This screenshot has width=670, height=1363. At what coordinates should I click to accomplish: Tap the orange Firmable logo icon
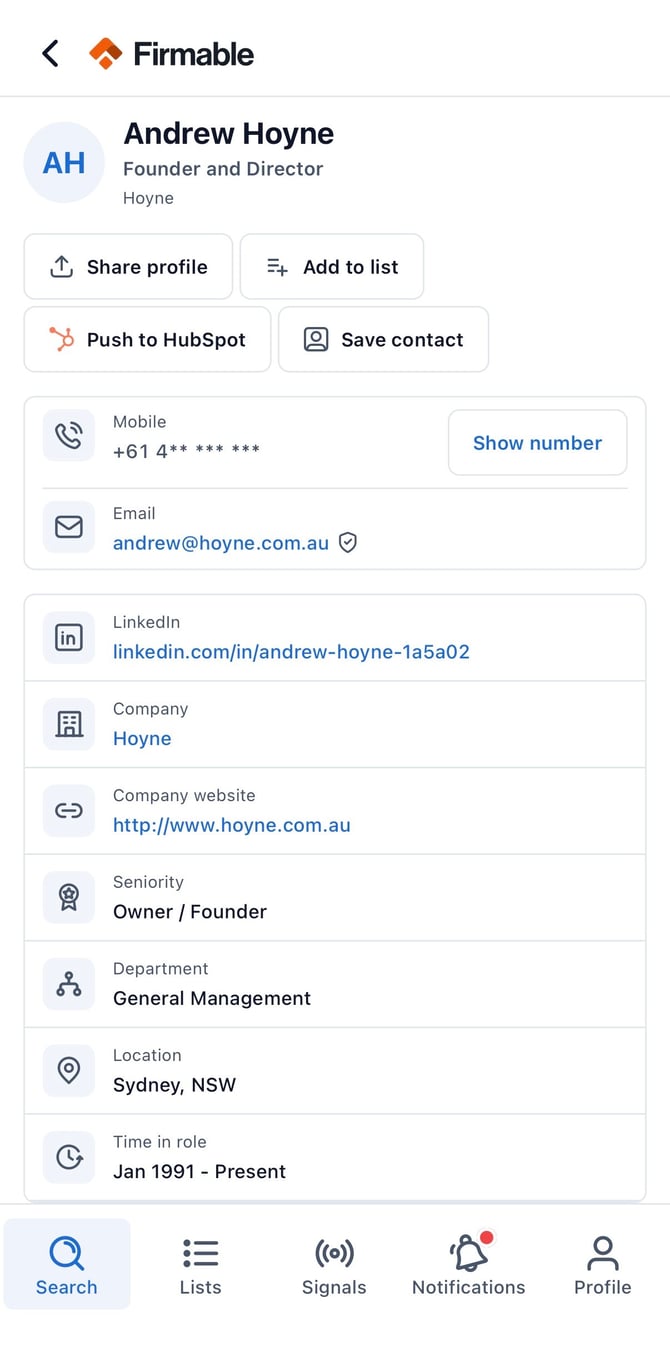[x=105, y=53]
